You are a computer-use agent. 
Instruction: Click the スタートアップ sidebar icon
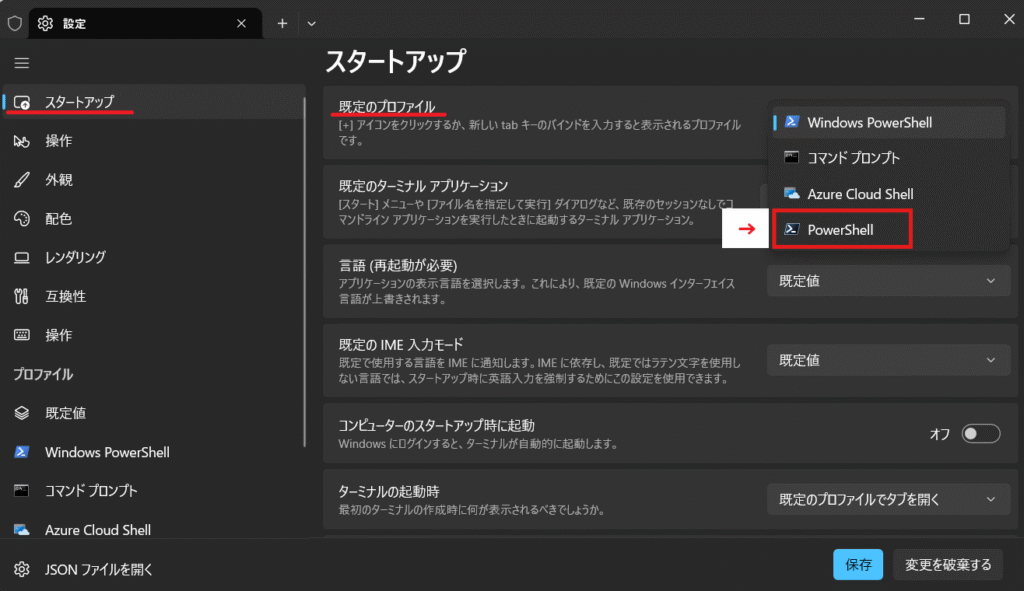22,103
